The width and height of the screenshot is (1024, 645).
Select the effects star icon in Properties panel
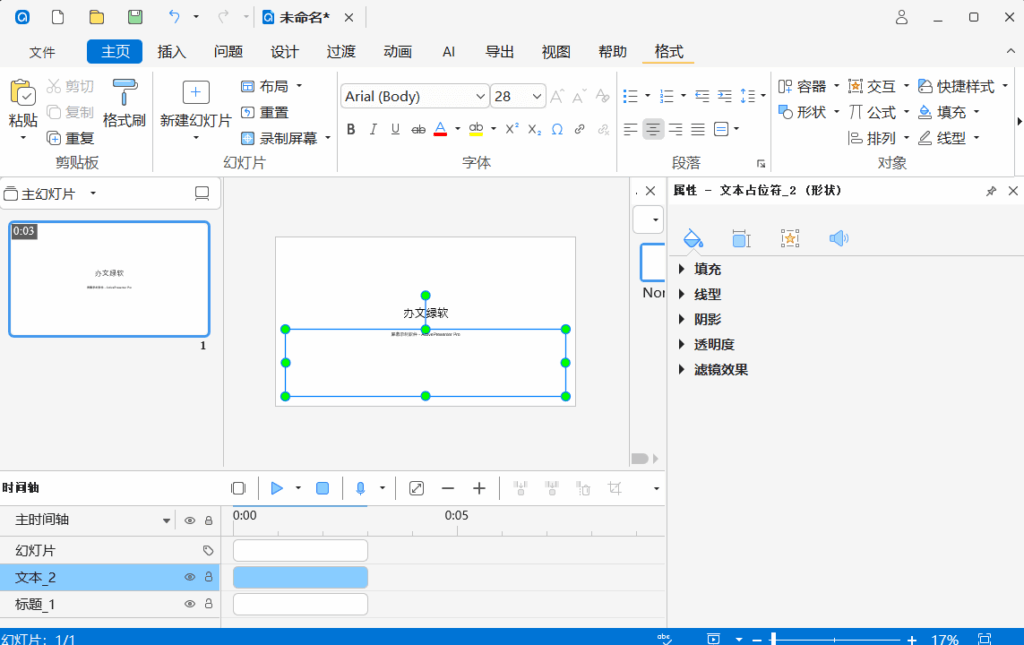coord(789,237)
